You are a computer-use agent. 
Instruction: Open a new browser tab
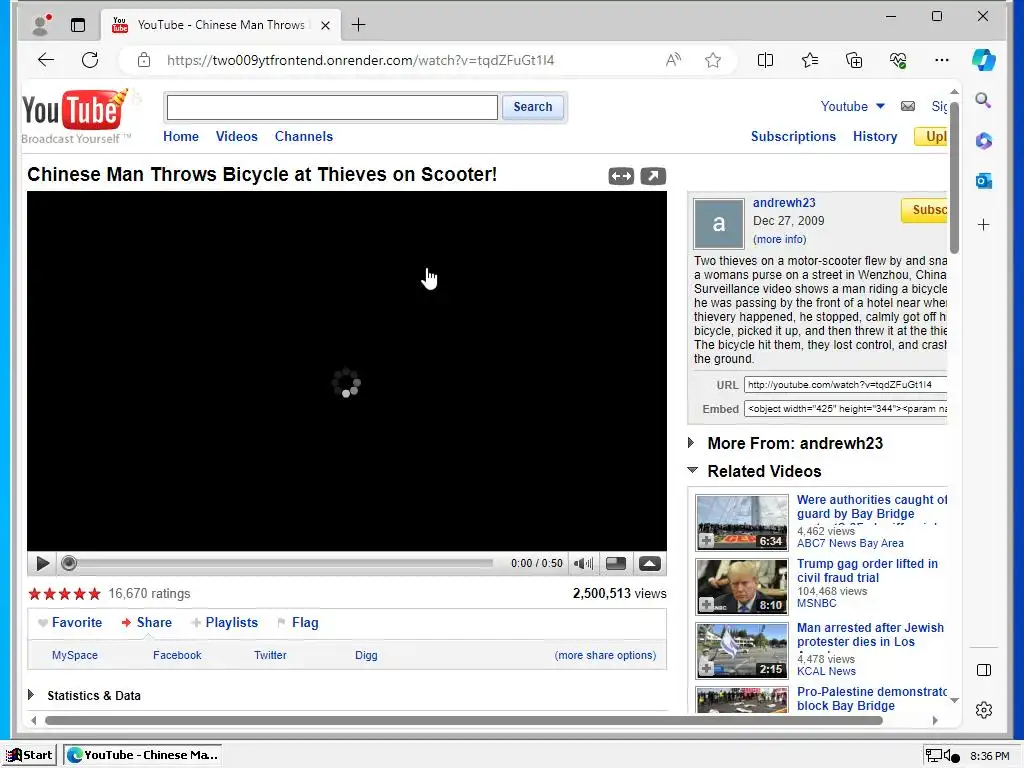coord(358,25)
